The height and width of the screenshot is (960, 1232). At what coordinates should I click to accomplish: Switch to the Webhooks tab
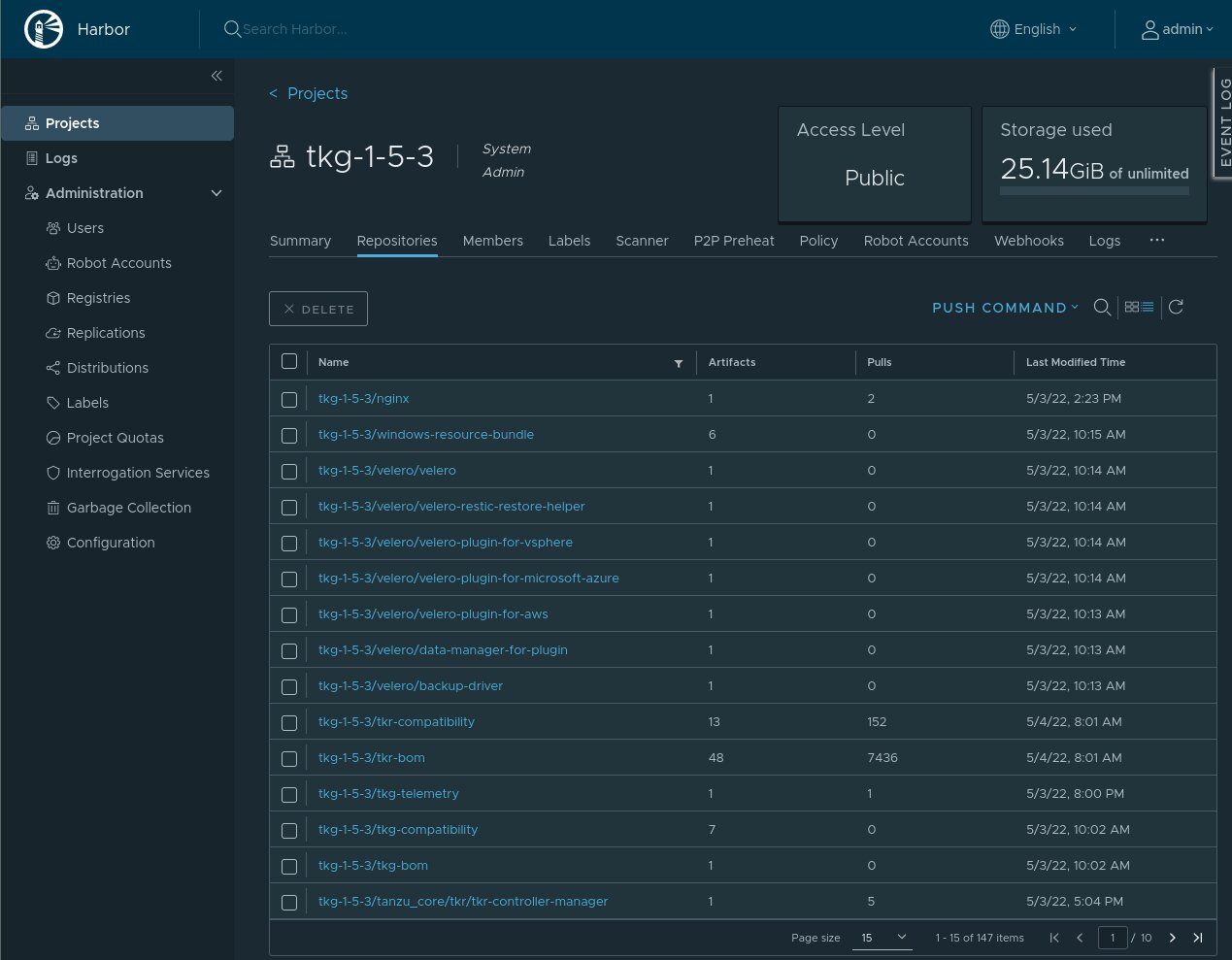pyautogui.click(x=1029, y=241)
